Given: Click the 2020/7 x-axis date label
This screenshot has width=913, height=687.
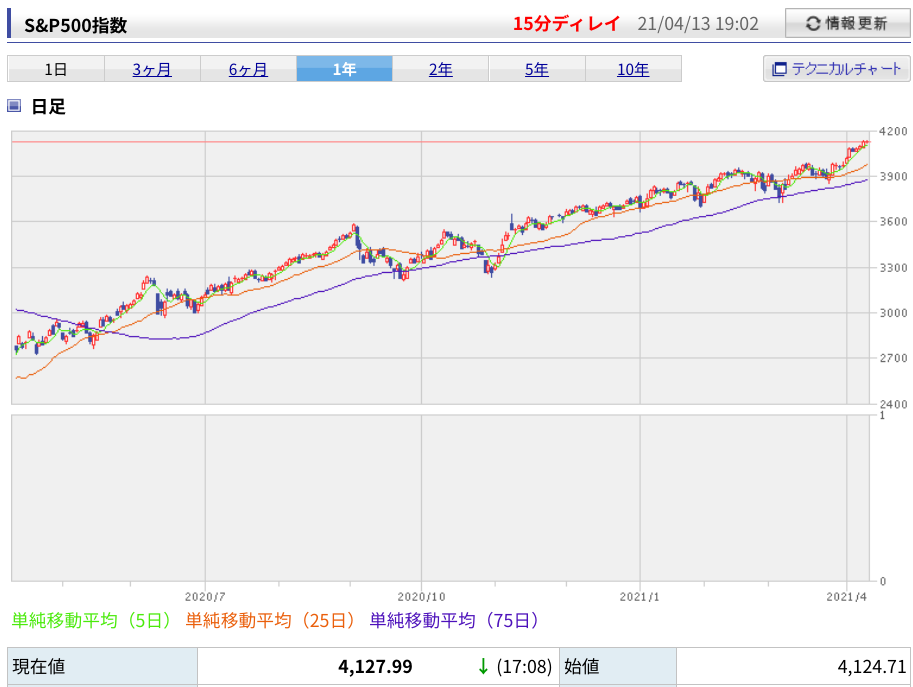Looking at the screenshot, I should (x=205, y=597).
